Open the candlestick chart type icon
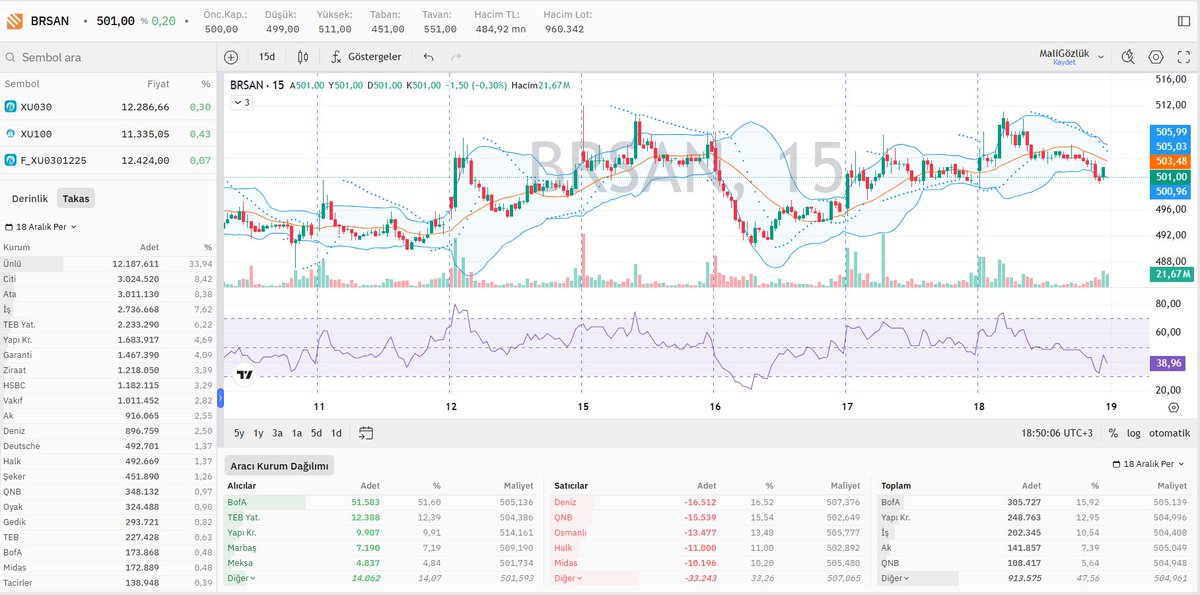 [302, 57]
